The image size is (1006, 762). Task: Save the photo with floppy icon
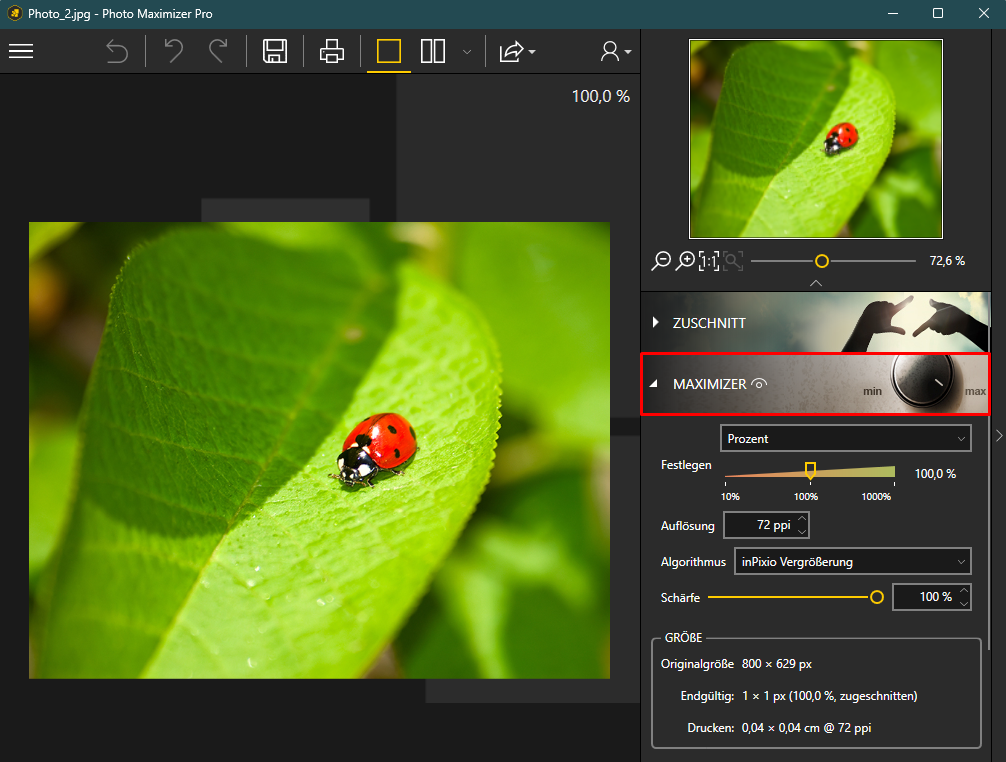tap(275, 51)
